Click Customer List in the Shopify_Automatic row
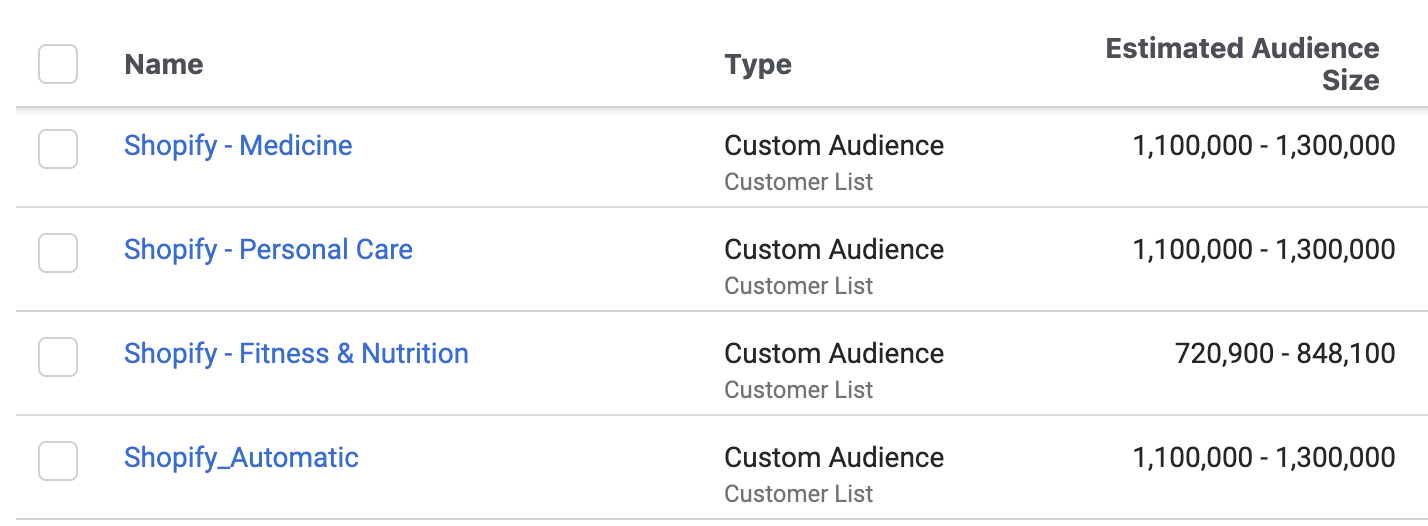Screen dimensions: 1428x526 pyautogui.click(x=799, y=494)
